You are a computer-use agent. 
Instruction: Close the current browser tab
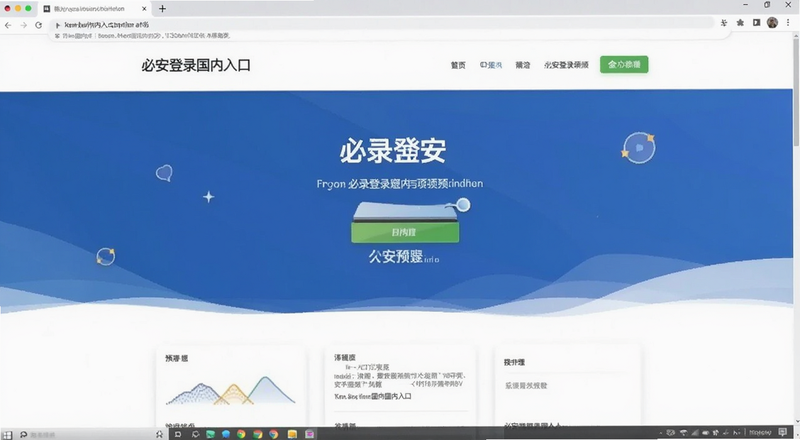(x=144, y=9)
